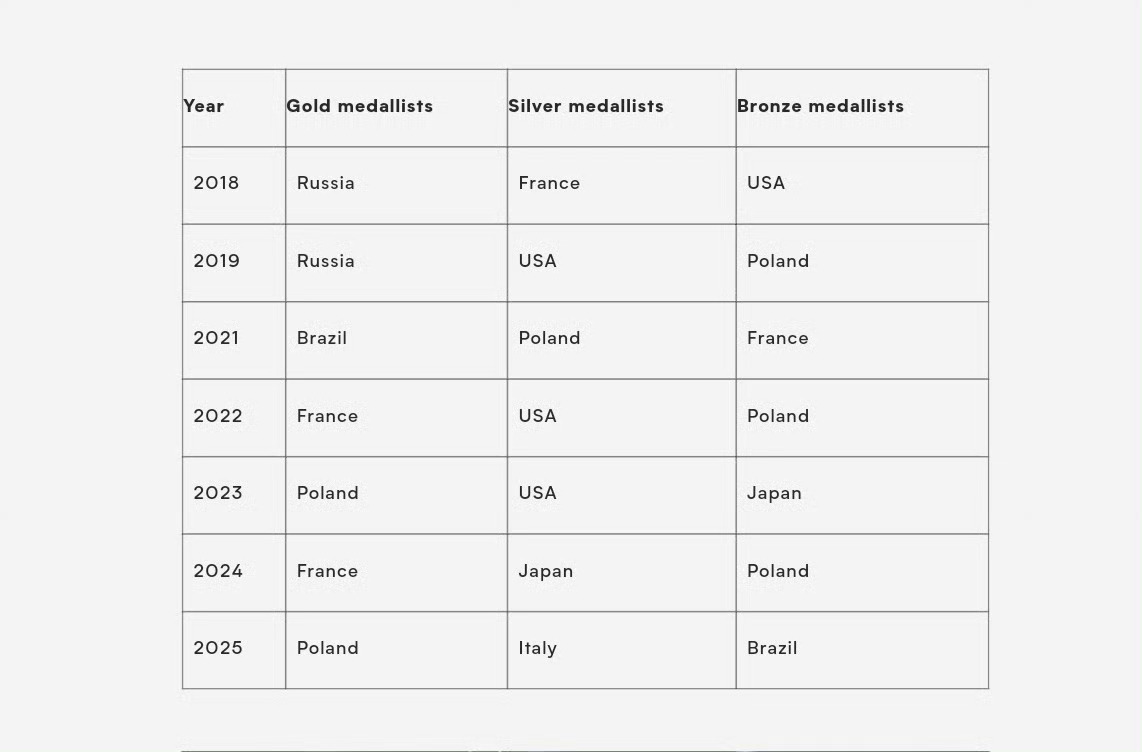Select the Silver medallists header cell
This screenshot has width=1142, height=752.
click(621, 108)
